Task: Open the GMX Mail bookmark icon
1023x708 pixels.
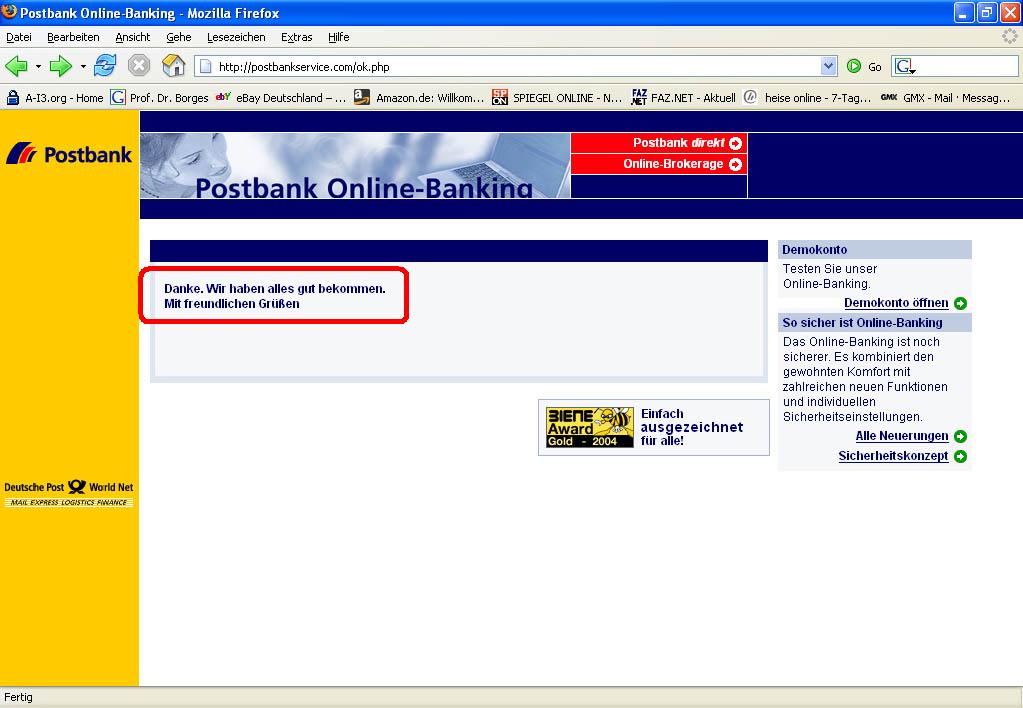Action: click(889, 97)
